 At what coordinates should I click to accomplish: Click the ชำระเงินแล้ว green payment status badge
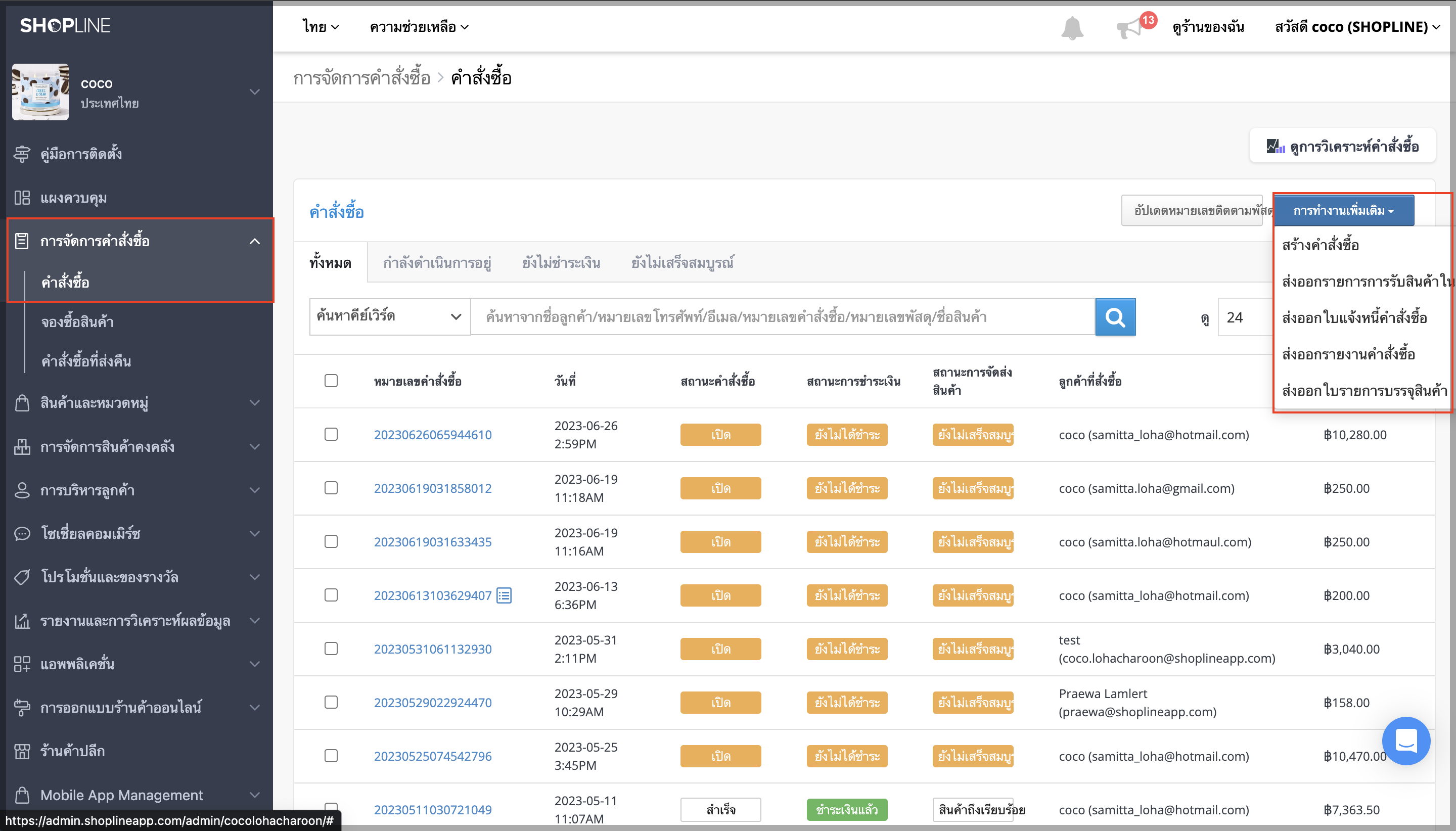point(846,809)
